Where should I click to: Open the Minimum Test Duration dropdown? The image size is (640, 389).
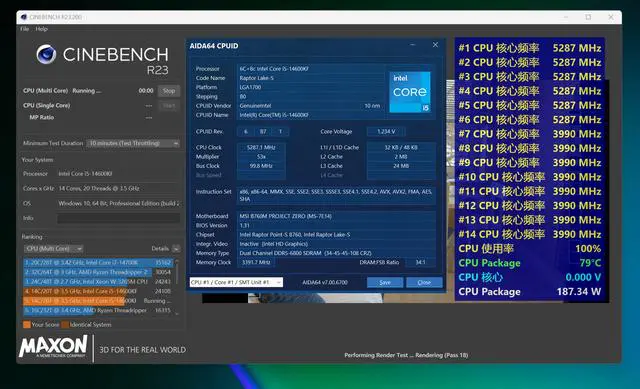pos(133,143)
